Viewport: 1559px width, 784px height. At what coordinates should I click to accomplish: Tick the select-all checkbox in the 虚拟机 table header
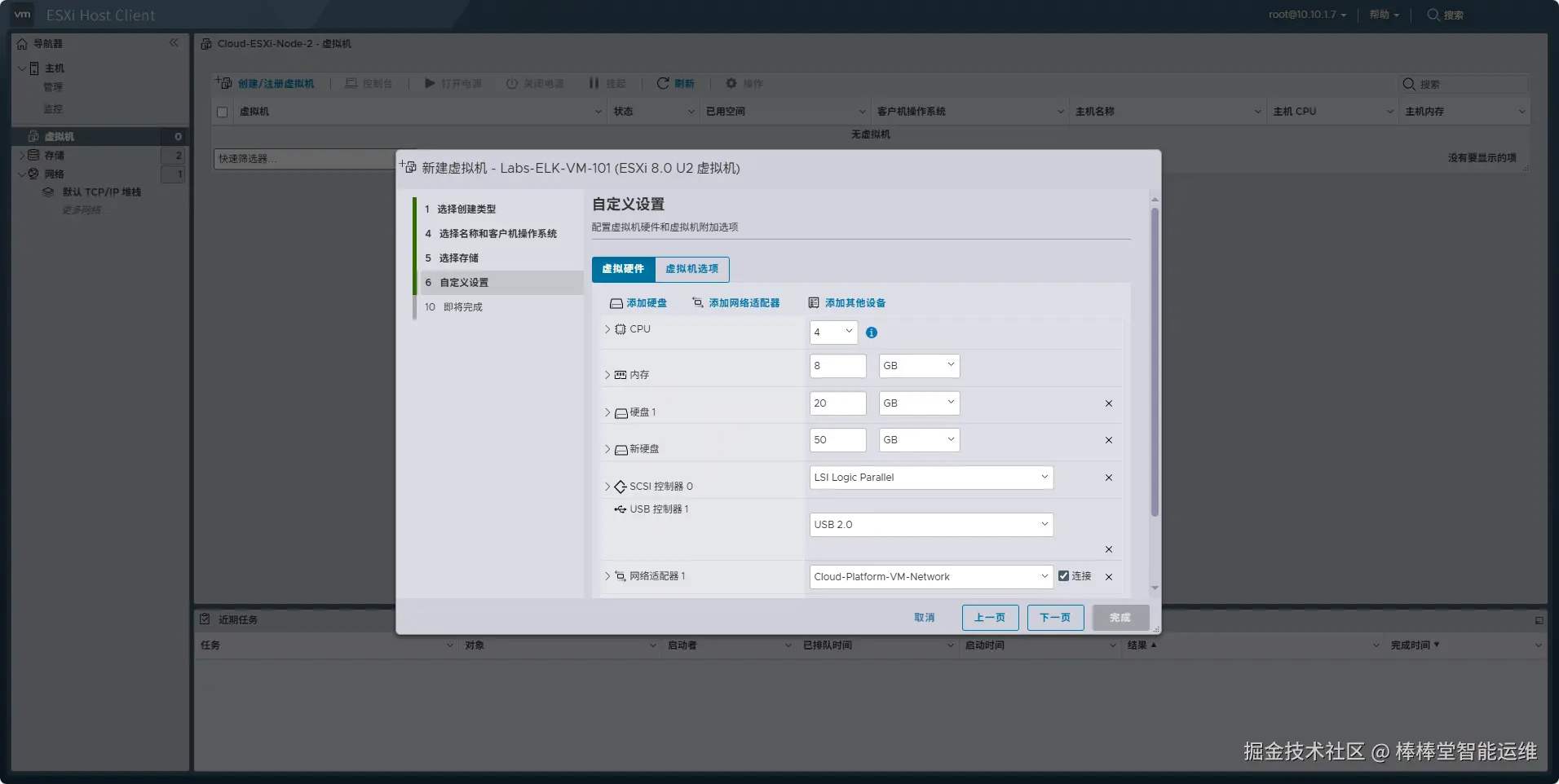click(223, 112)
